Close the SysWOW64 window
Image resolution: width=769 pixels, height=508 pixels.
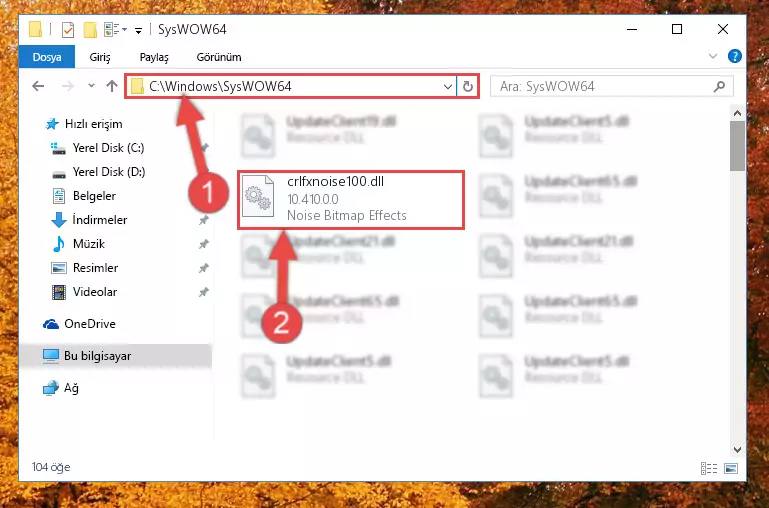[x=722, y=29]
